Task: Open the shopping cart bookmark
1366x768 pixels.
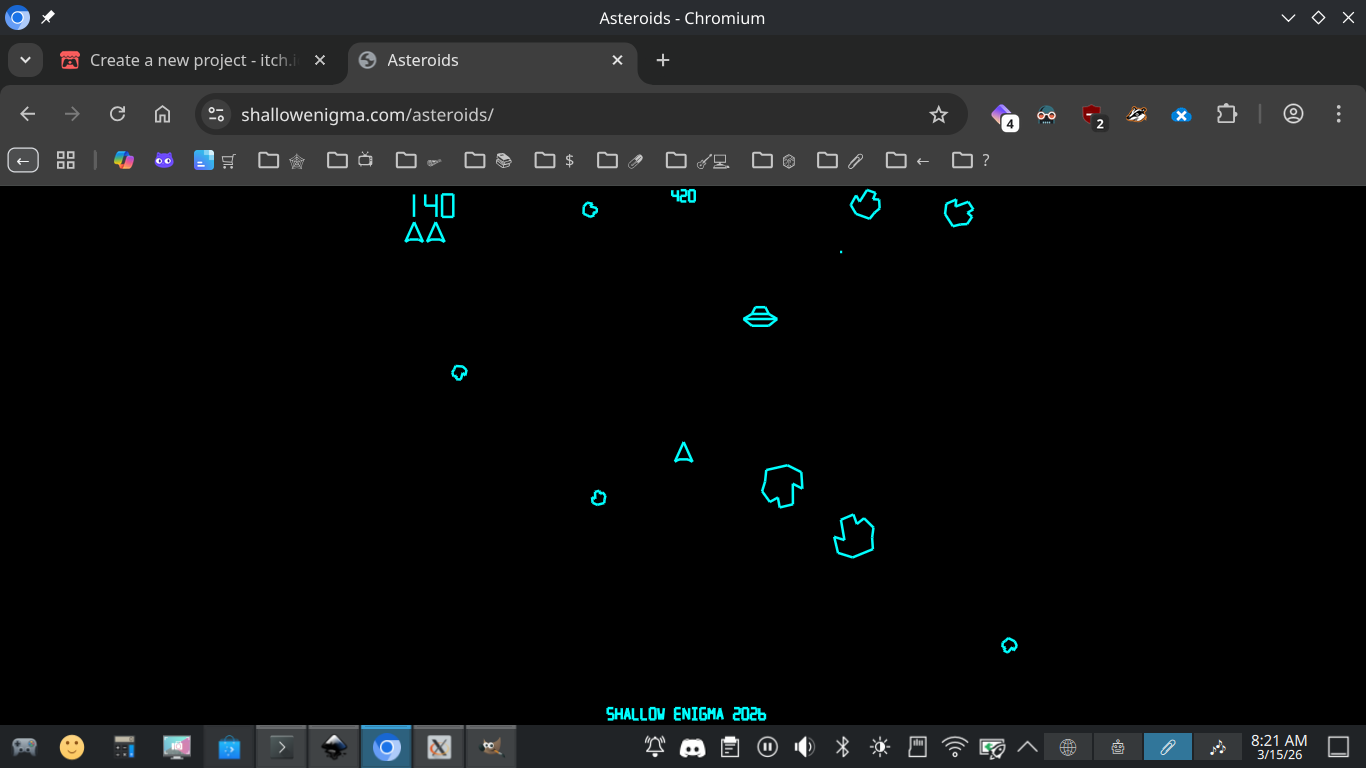Action: [x=229, y=160]
